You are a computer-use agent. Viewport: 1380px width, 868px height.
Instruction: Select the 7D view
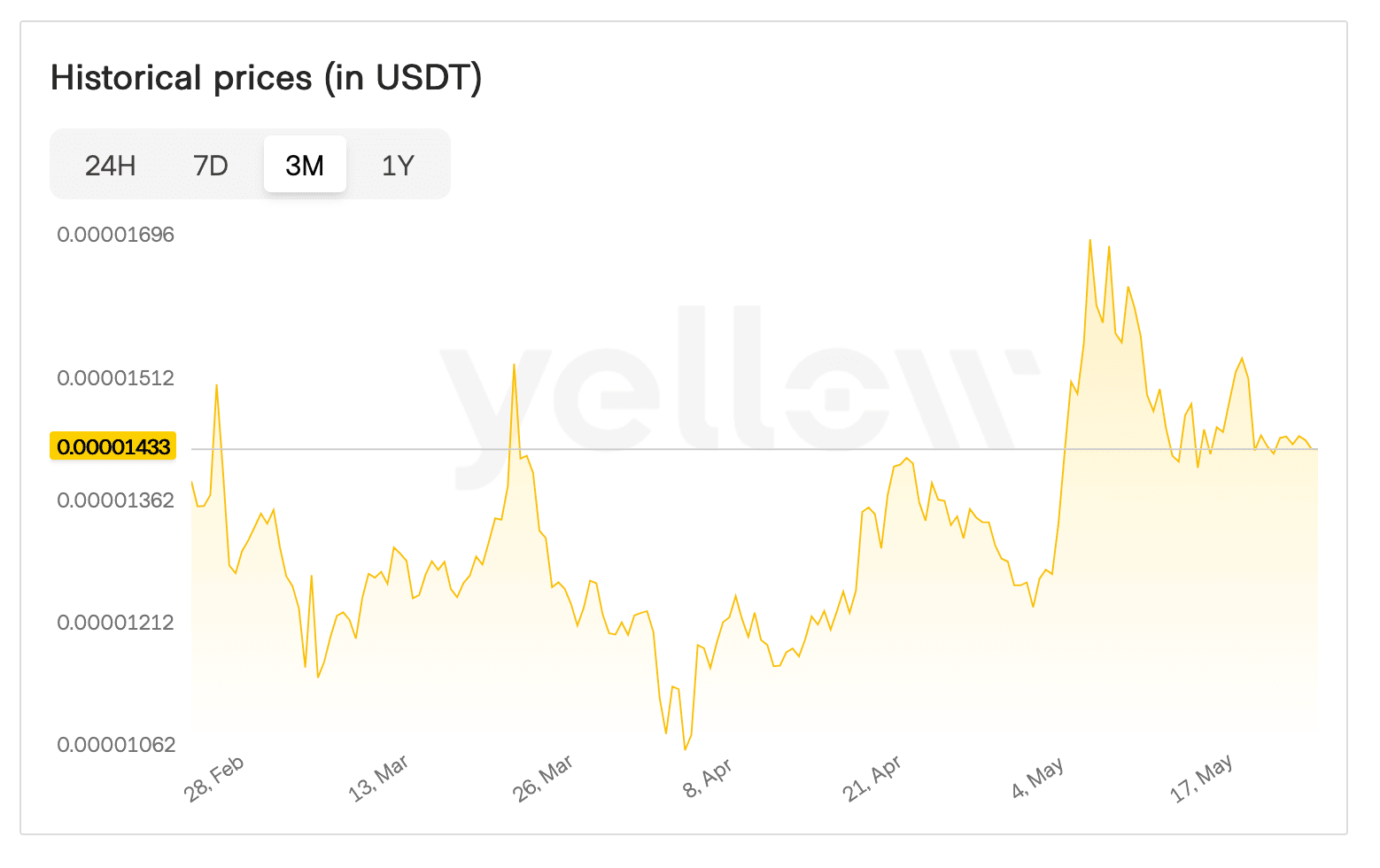[210, 165]
